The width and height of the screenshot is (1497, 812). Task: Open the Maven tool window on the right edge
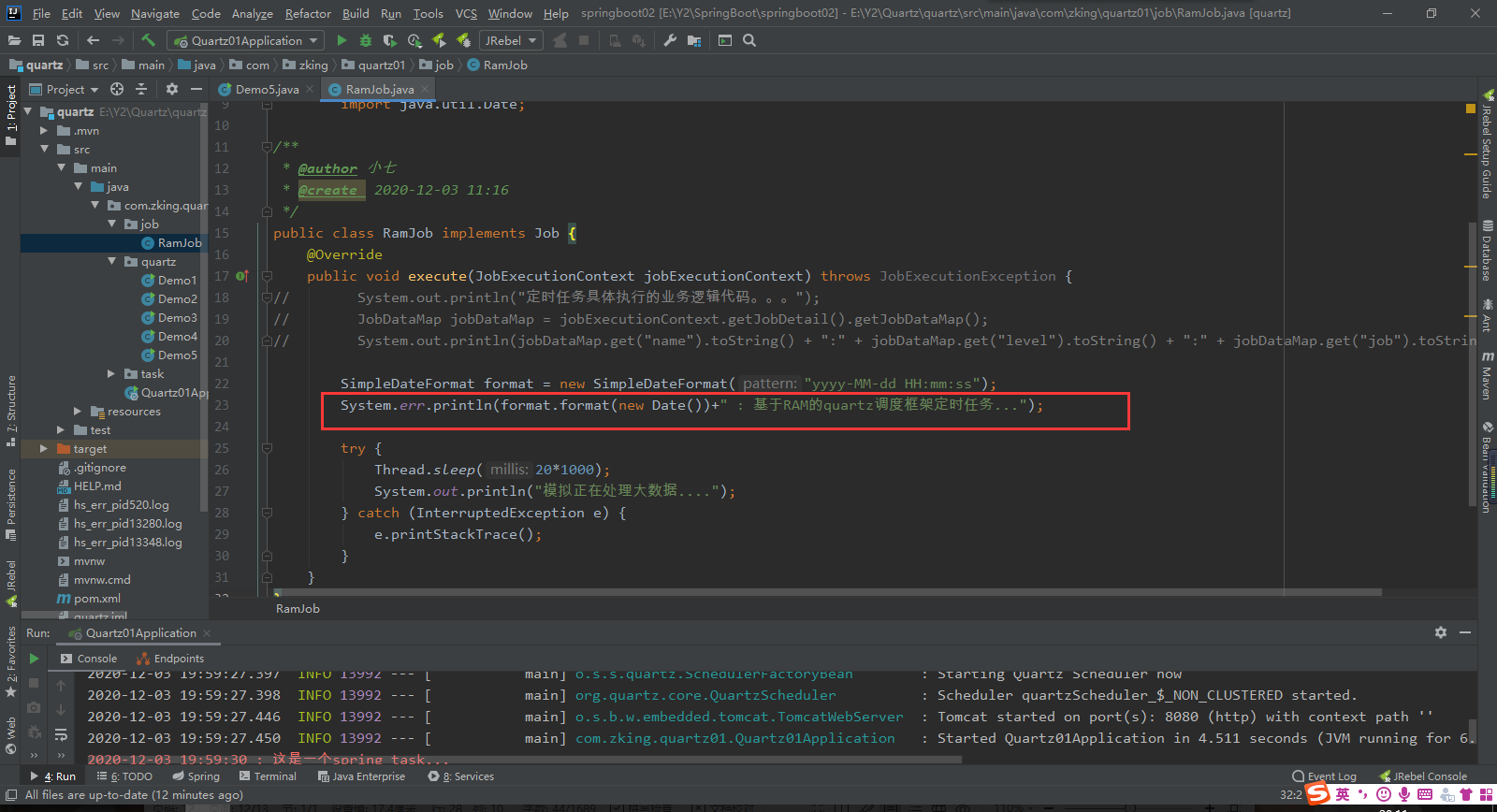tap(1487, 375)
